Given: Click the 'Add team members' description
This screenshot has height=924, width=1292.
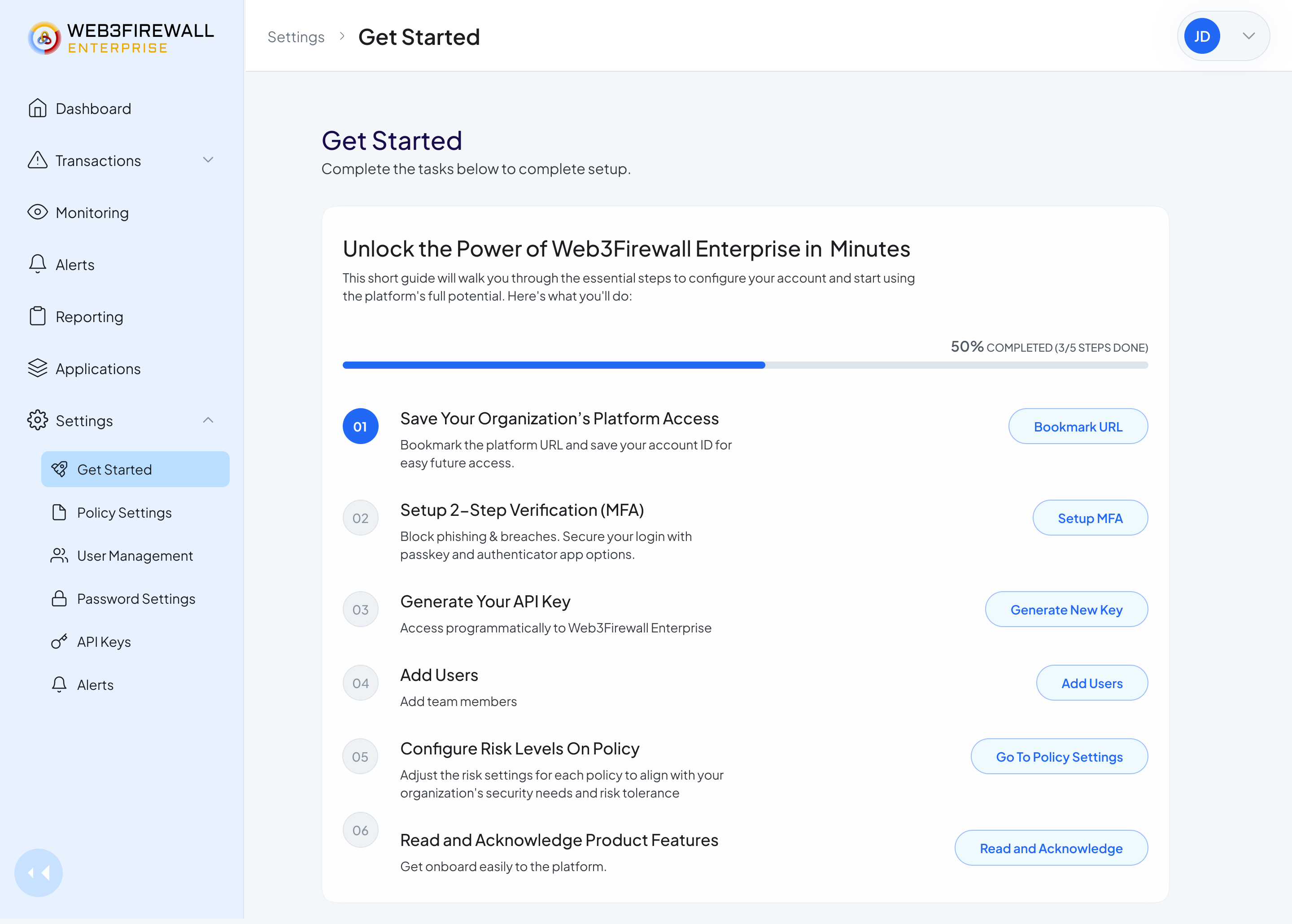Looking at the screenshot, I should point(458,702).
